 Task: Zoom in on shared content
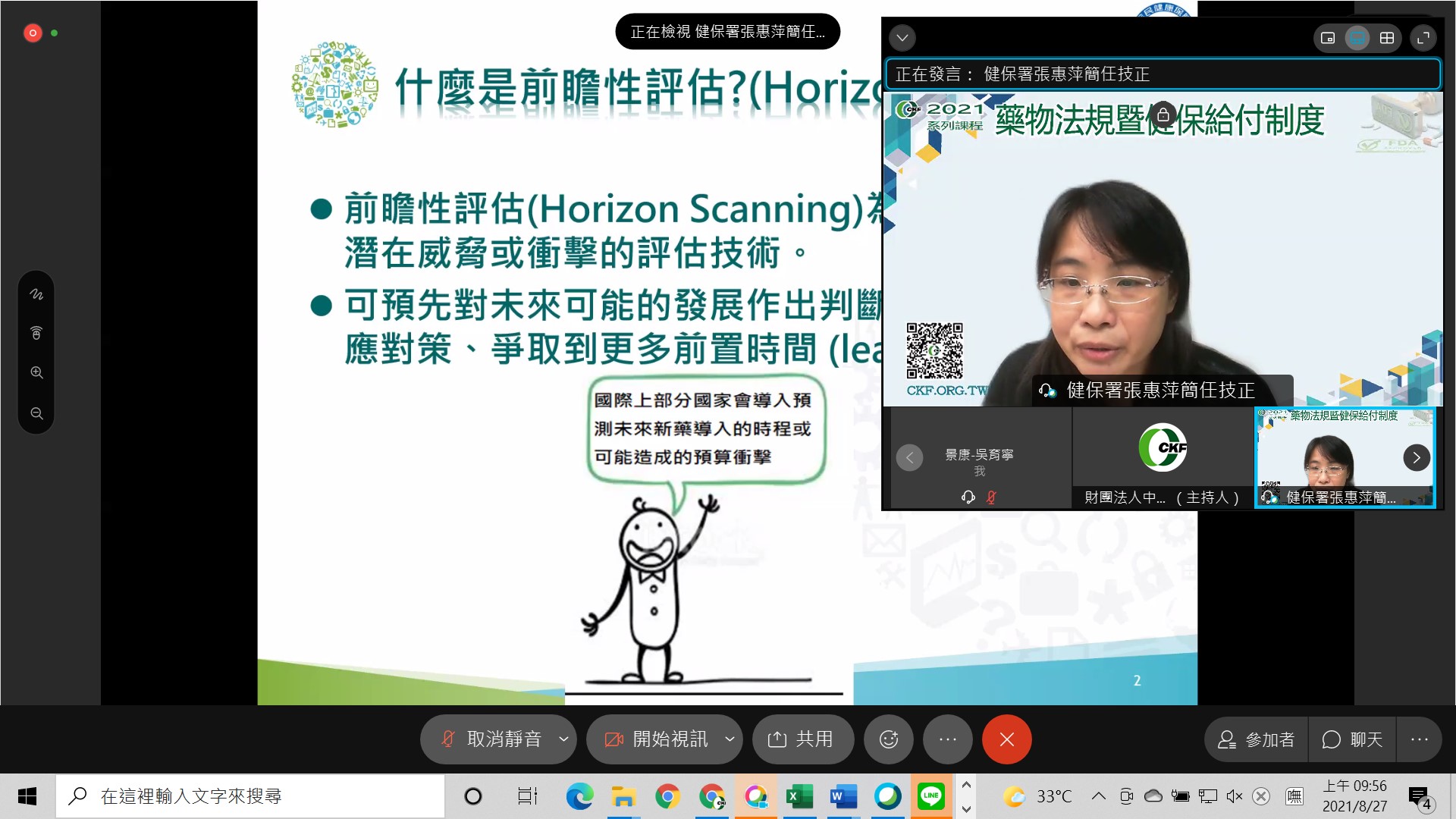click(36, 372)
